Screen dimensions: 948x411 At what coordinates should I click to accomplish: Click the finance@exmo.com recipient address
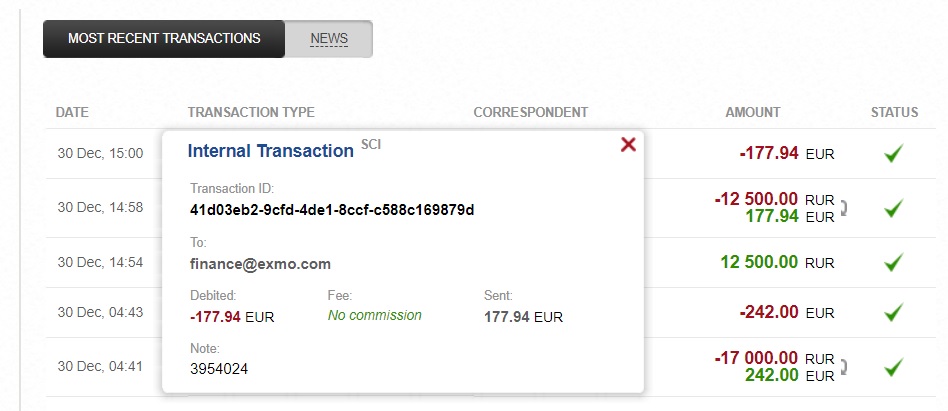coord(261,264)
